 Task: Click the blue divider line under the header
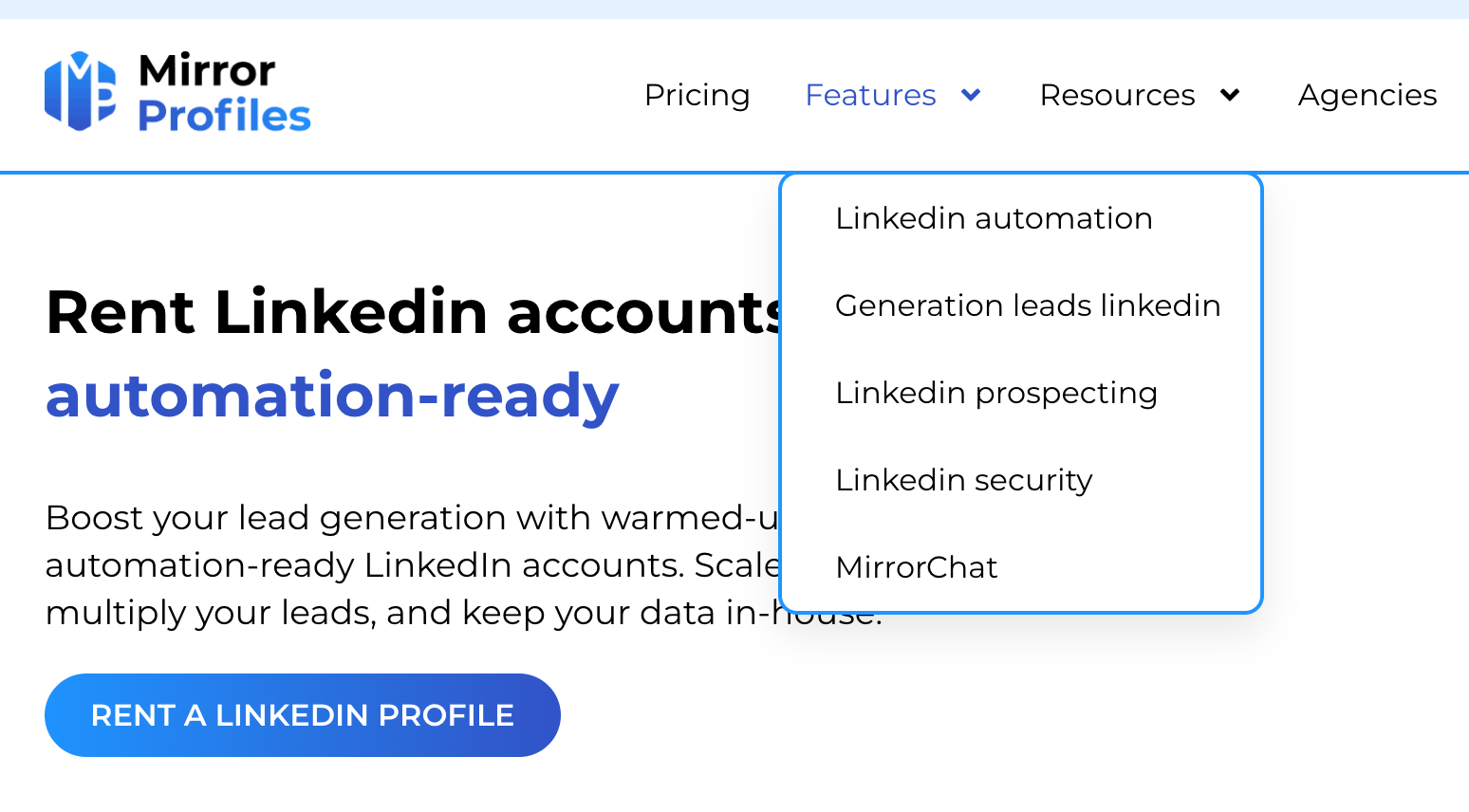[x=380, y=173]
